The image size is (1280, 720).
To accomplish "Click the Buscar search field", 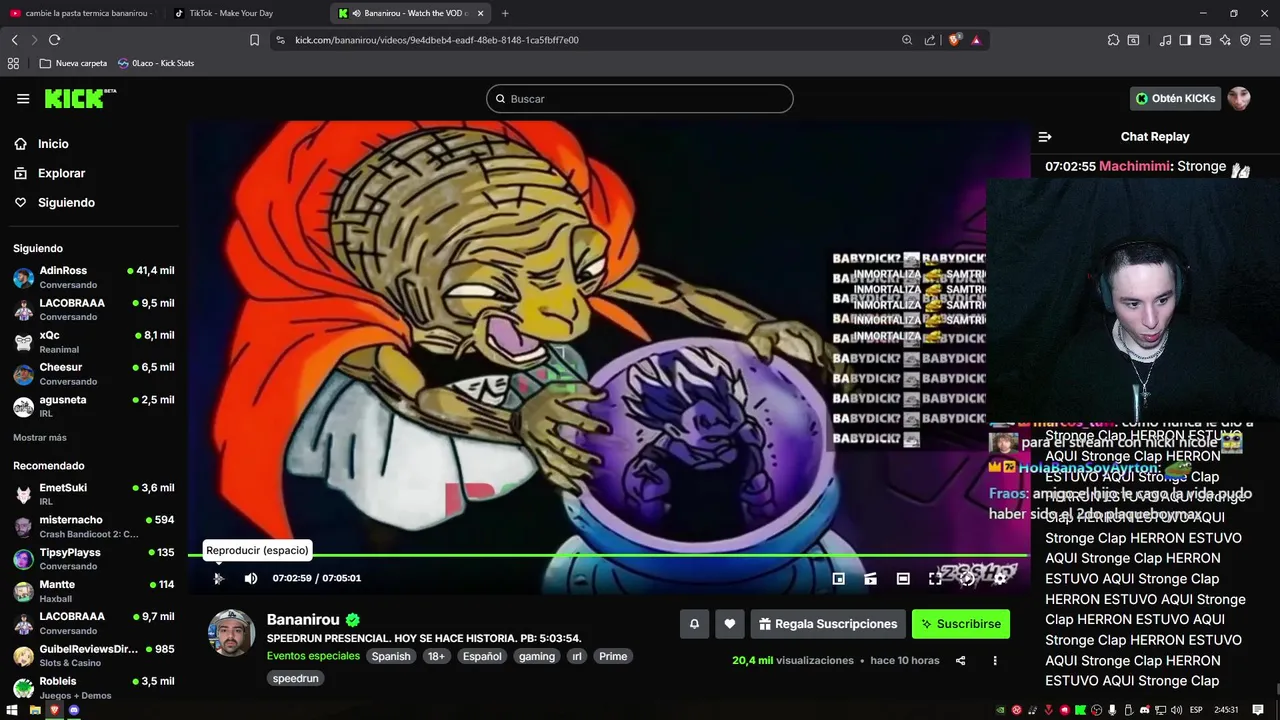I will point(640,99).
